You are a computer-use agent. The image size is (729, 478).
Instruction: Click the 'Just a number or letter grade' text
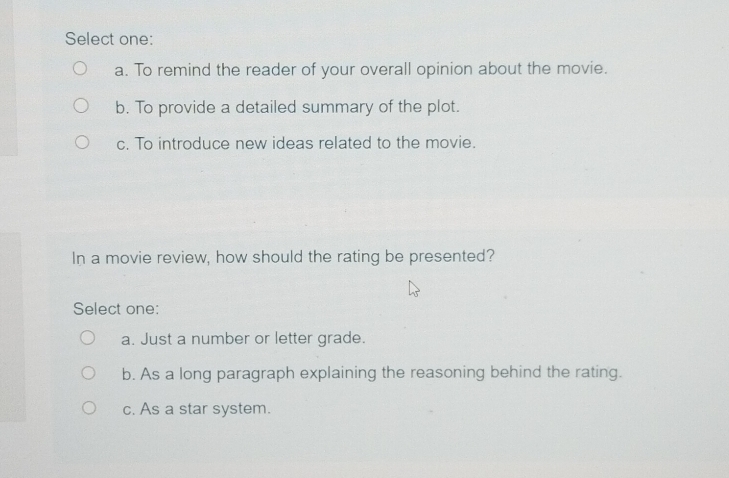pyautogui.click(x=244, y=339)
